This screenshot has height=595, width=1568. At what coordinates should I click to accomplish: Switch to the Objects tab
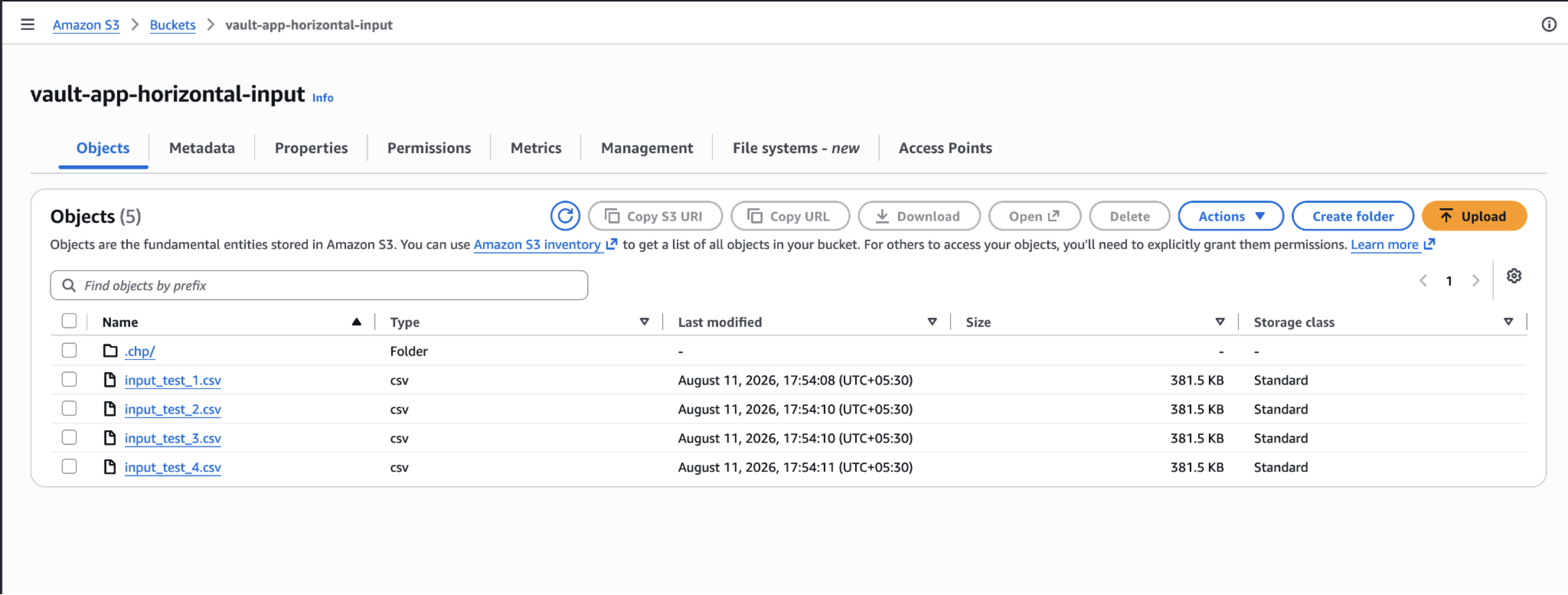pyautogui.click(x=103, y=148)
